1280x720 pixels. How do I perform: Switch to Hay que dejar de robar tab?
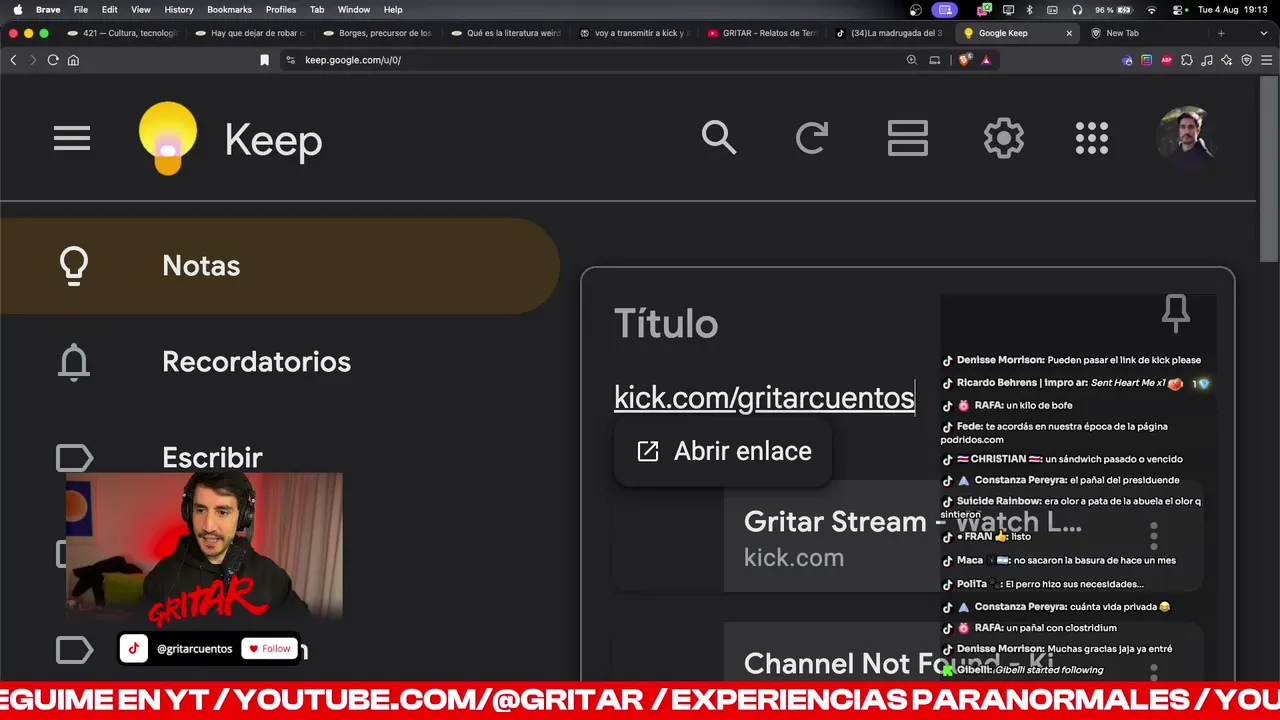click(250, 33)
